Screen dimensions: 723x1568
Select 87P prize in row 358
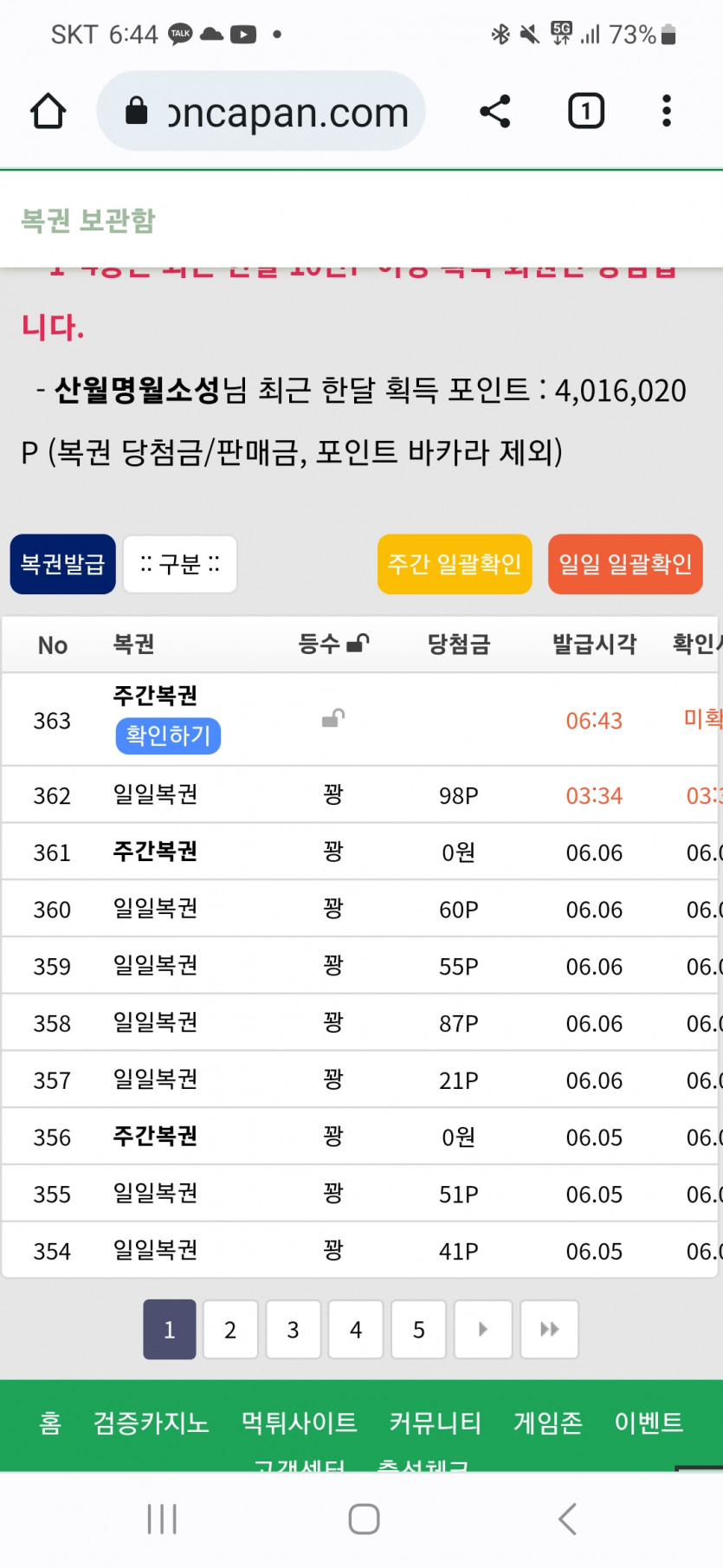pyautogui.click(x=459, y=1024)
